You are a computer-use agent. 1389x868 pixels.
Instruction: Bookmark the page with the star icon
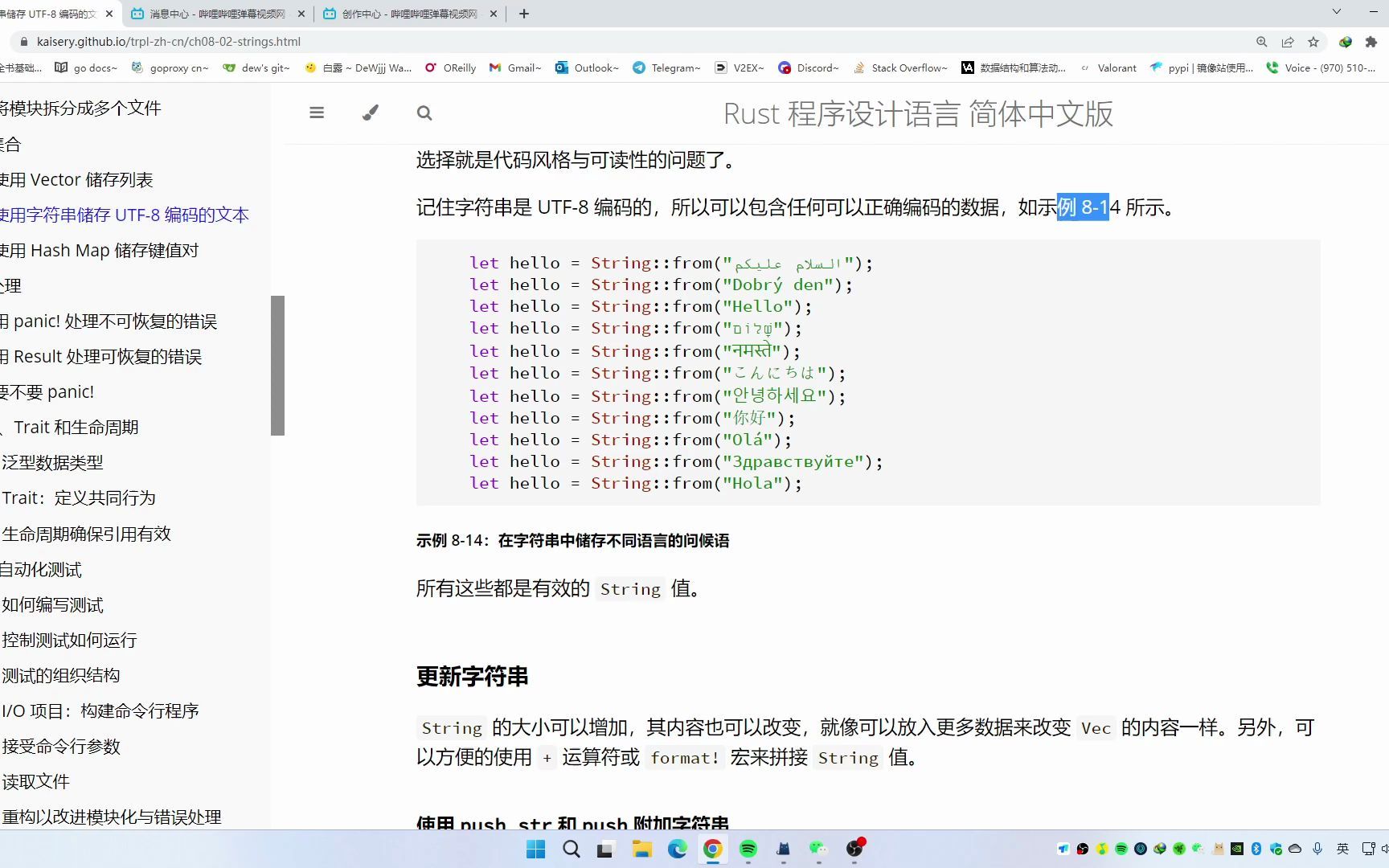[1314, 41]
